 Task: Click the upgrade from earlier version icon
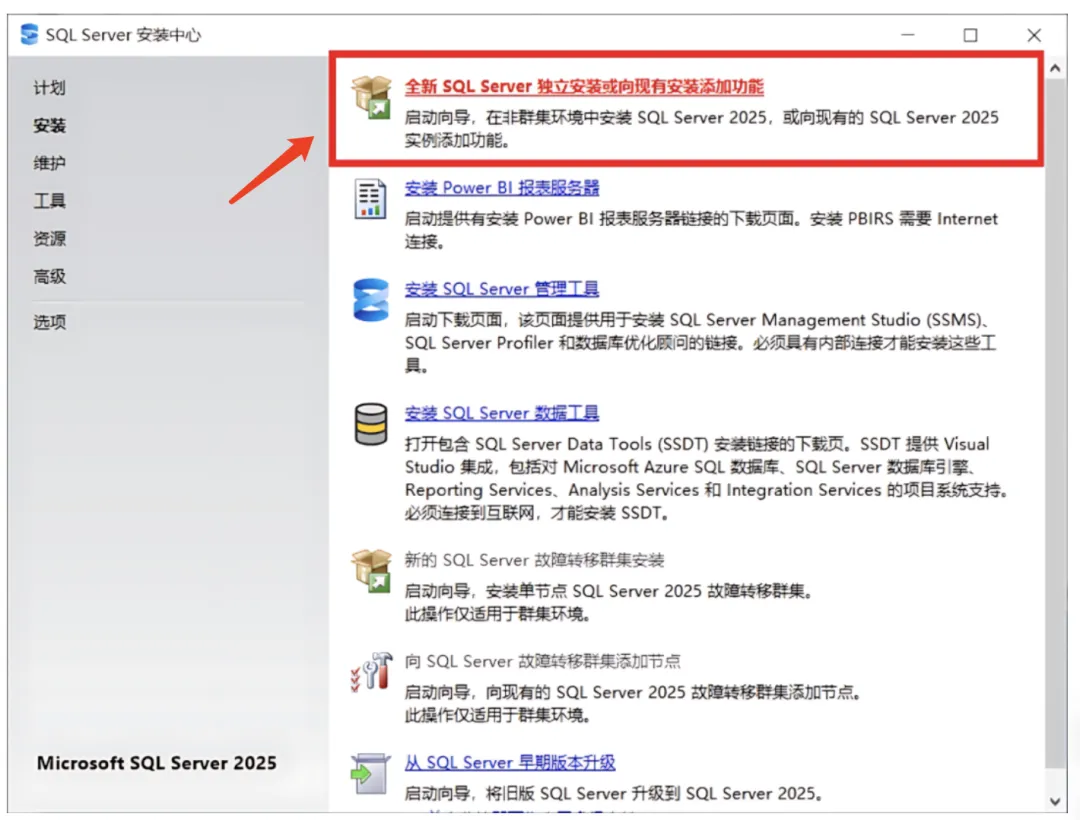pyautogui.click(x=371, y=773)
